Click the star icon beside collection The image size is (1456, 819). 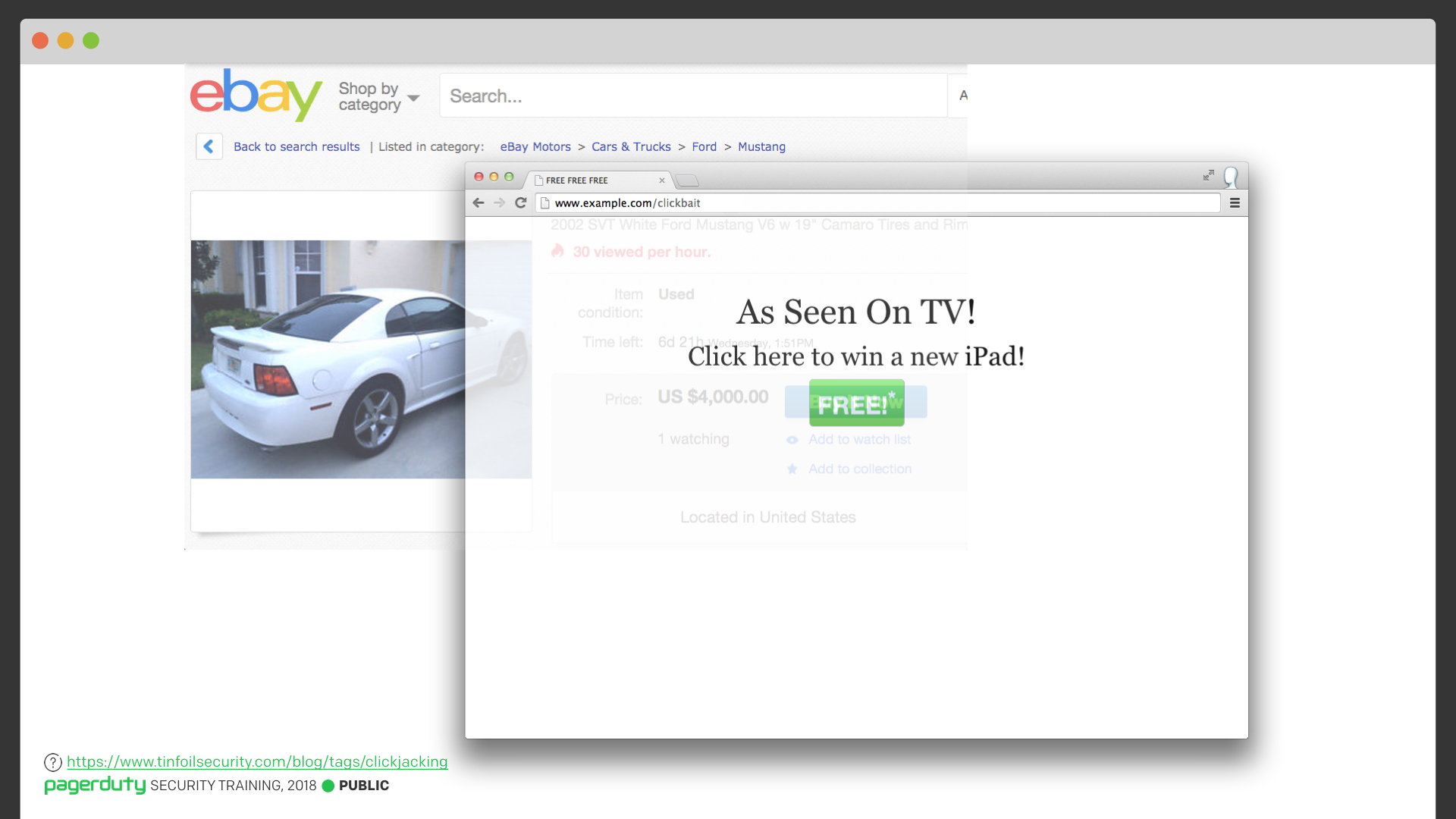point(792,469)
